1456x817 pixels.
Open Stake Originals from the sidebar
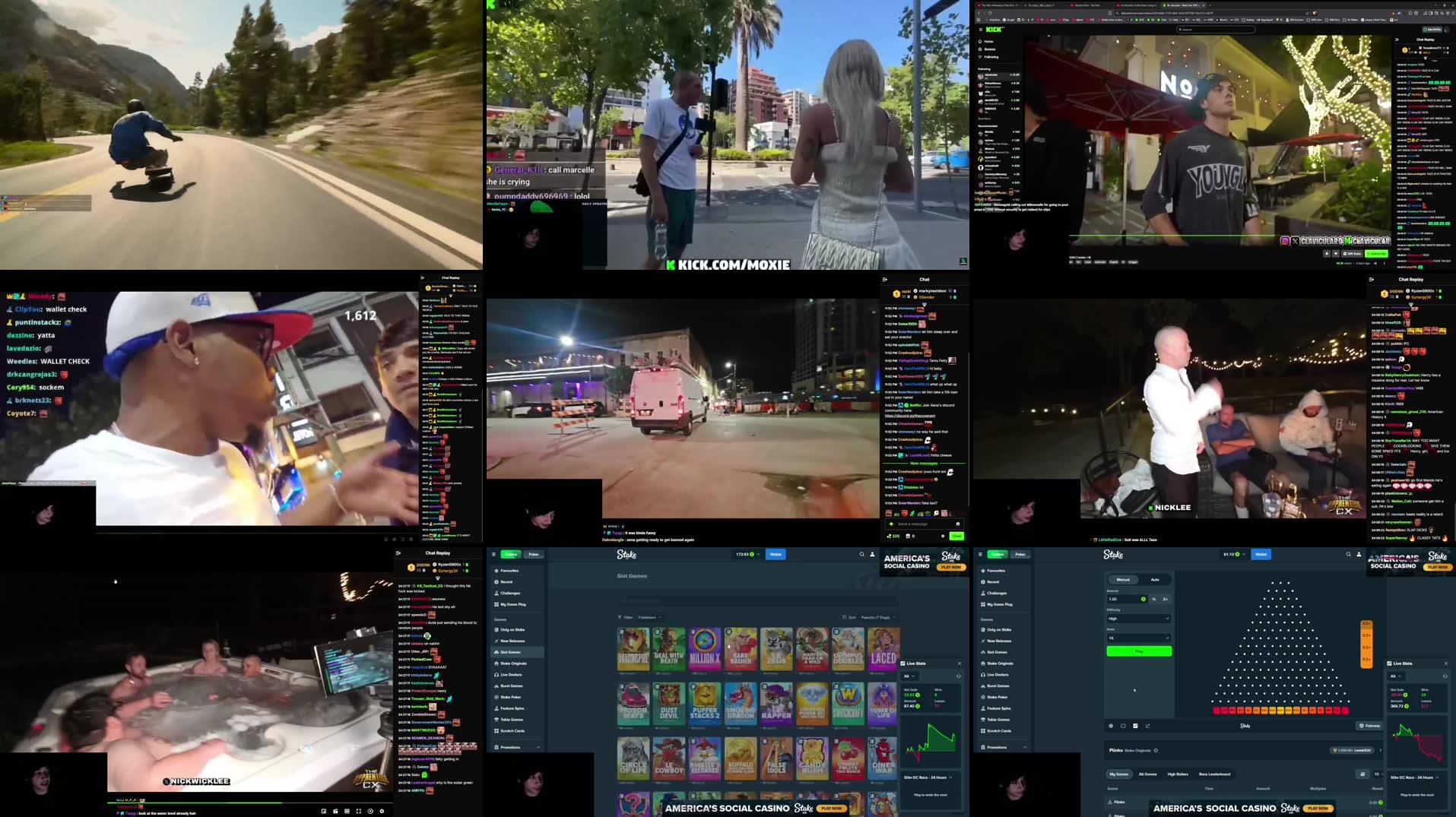click(1000, 663)
